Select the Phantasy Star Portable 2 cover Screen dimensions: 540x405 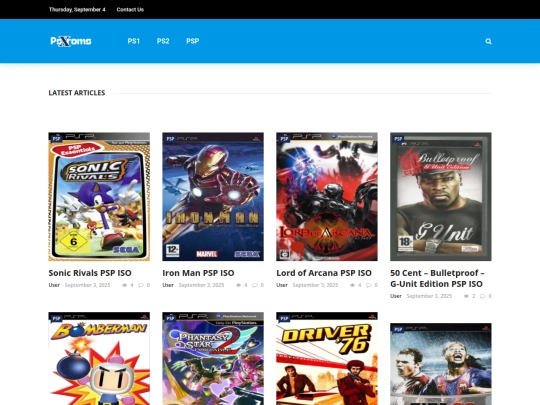[213, 359]
